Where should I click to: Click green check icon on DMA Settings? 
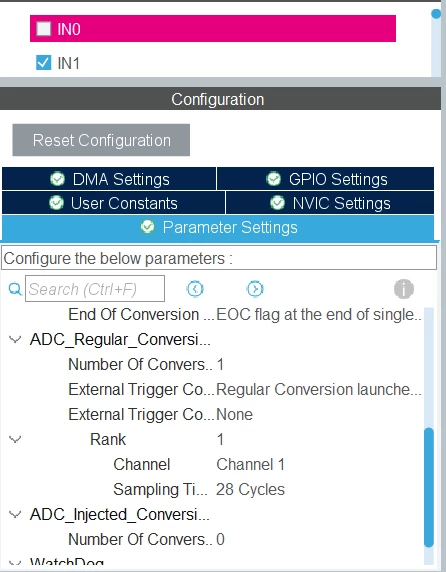pyautogui.click(x=58, y=179)
